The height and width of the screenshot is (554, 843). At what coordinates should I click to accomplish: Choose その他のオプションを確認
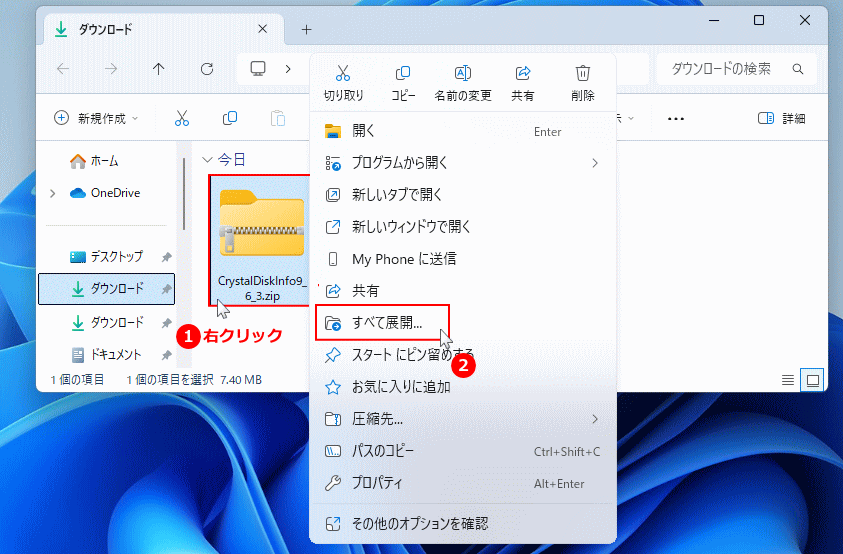463,523
